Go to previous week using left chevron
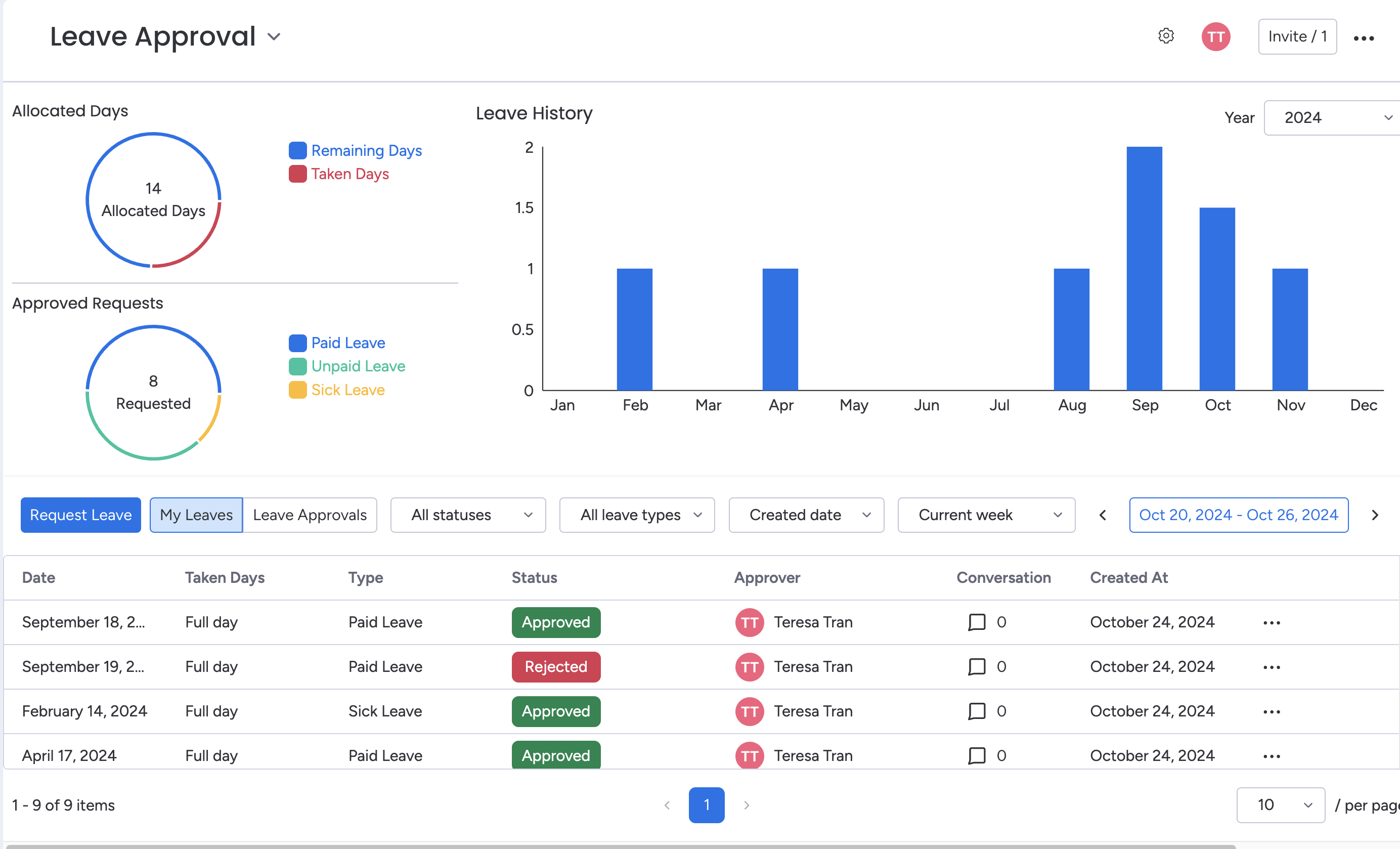The image size is (1400, 849). pyautogui.click(x=1102, y=515)
